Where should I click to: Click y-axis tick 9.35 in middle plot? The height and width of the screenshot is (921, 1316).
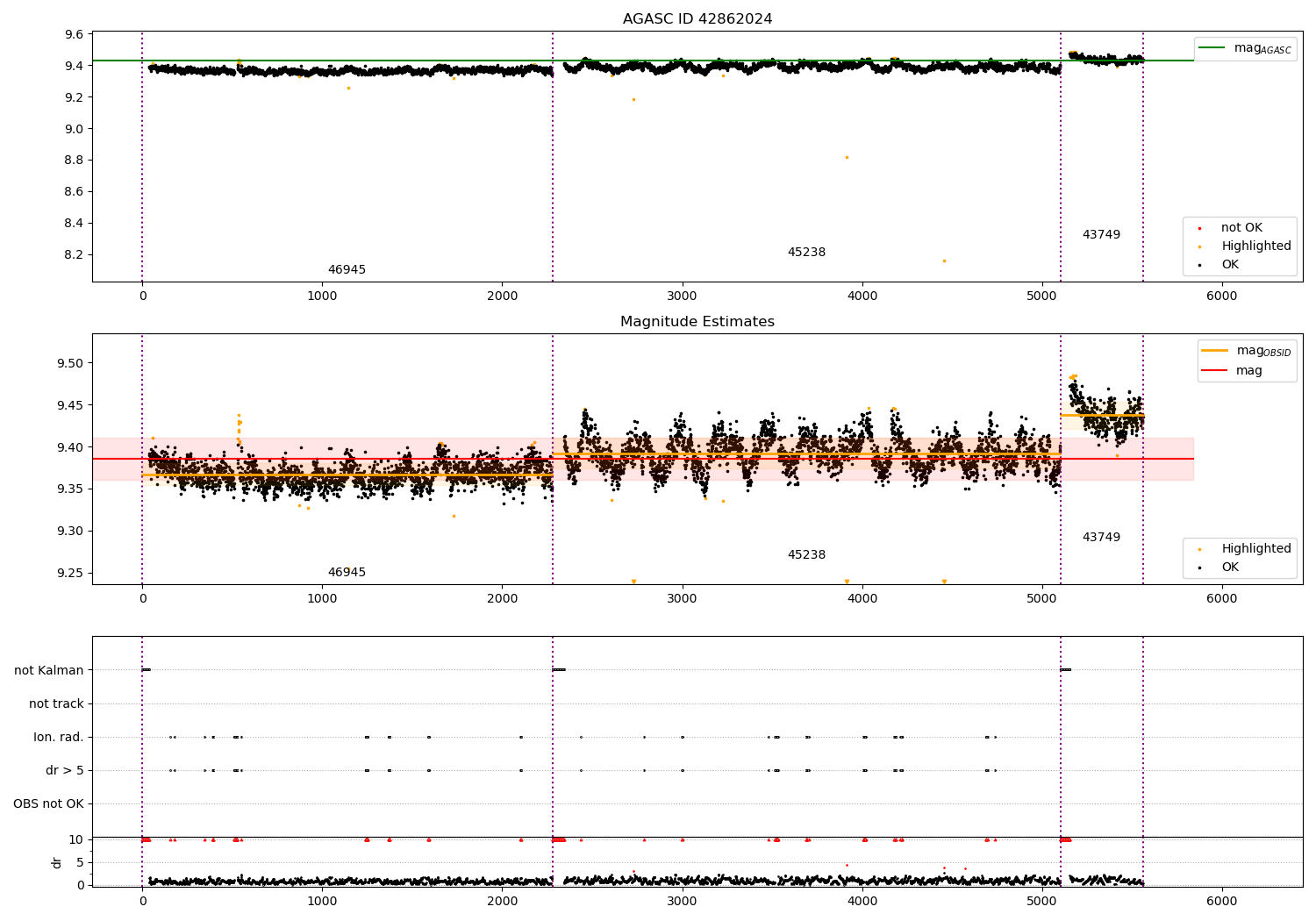[x=71, y=489]
